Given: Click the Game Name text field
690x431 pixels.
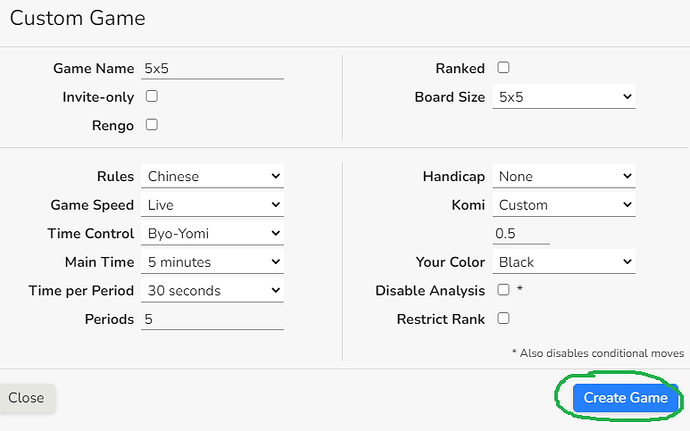Looking at the screenshot, I should coord(212,69).
